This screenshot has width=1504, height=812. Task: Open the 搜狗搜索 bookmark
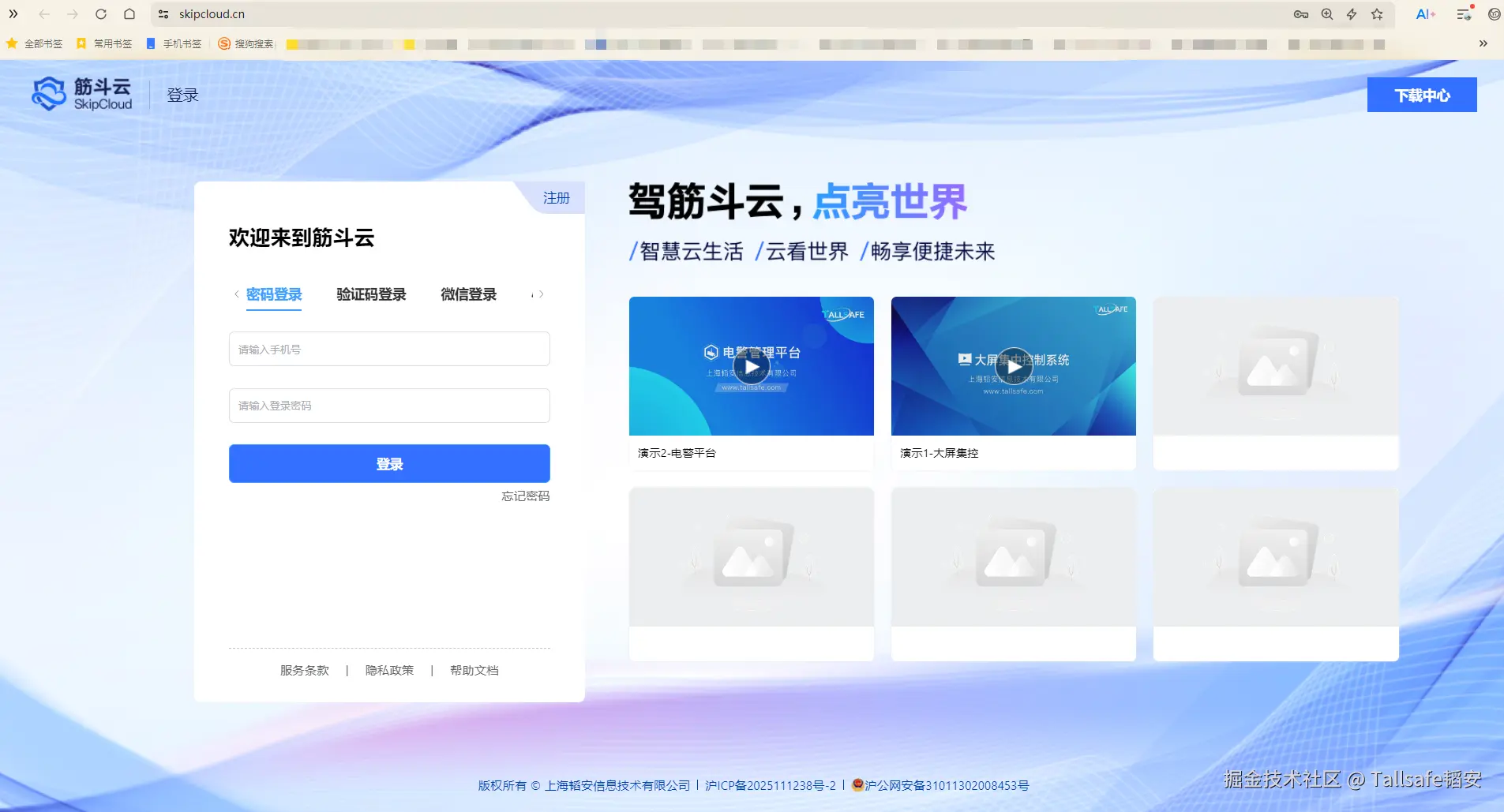point(246,44)
